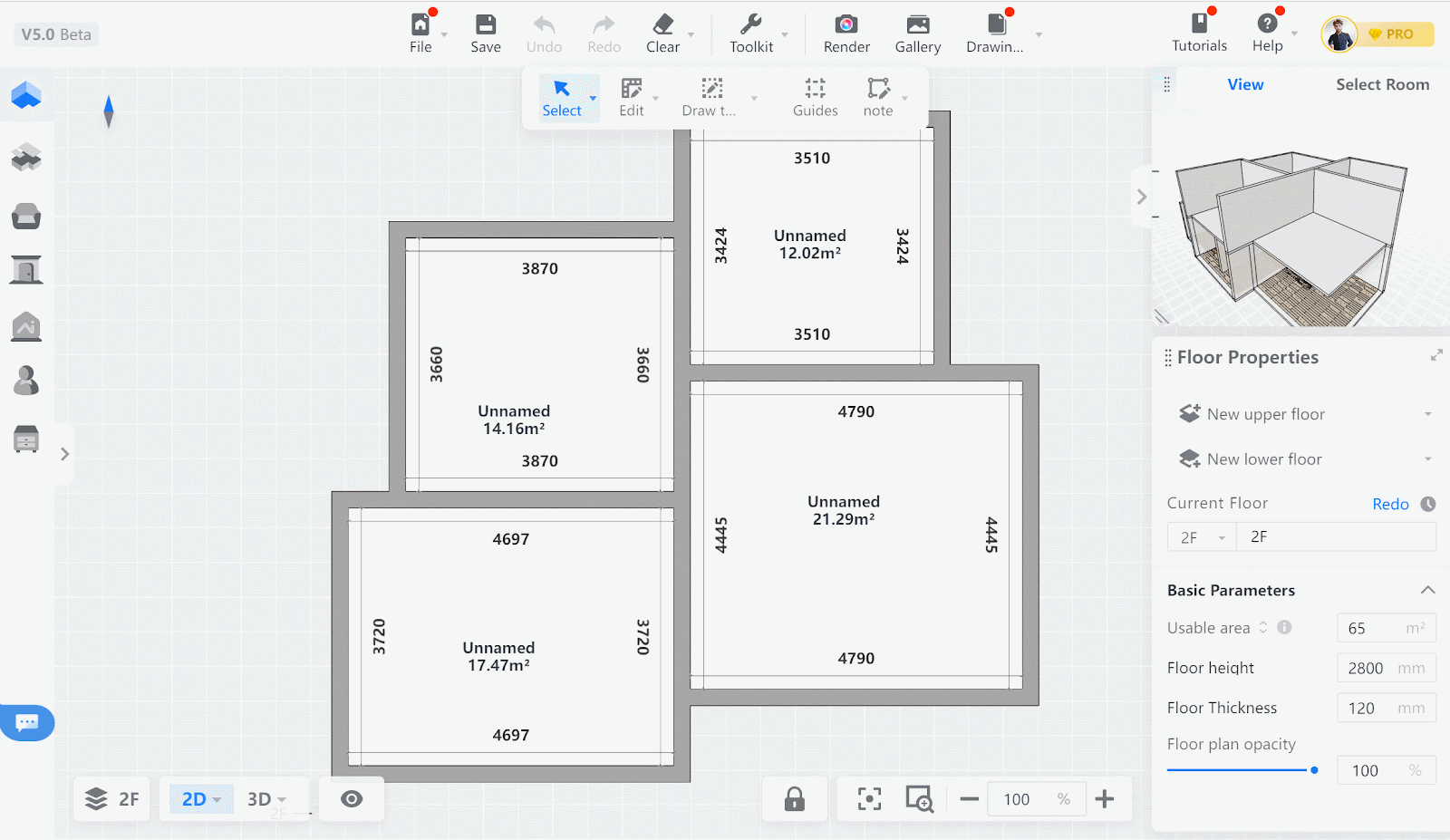Toggle the eye visibility button

tap(352, 798)
